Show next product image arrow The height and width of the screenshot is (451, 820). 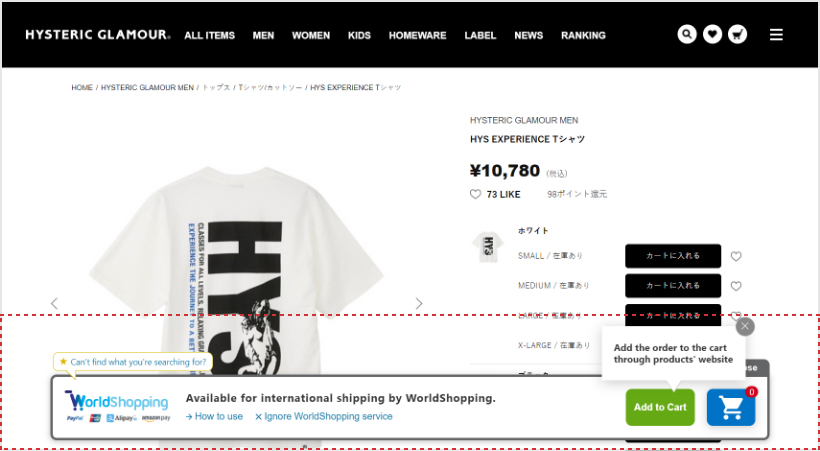tap(418, 303)
